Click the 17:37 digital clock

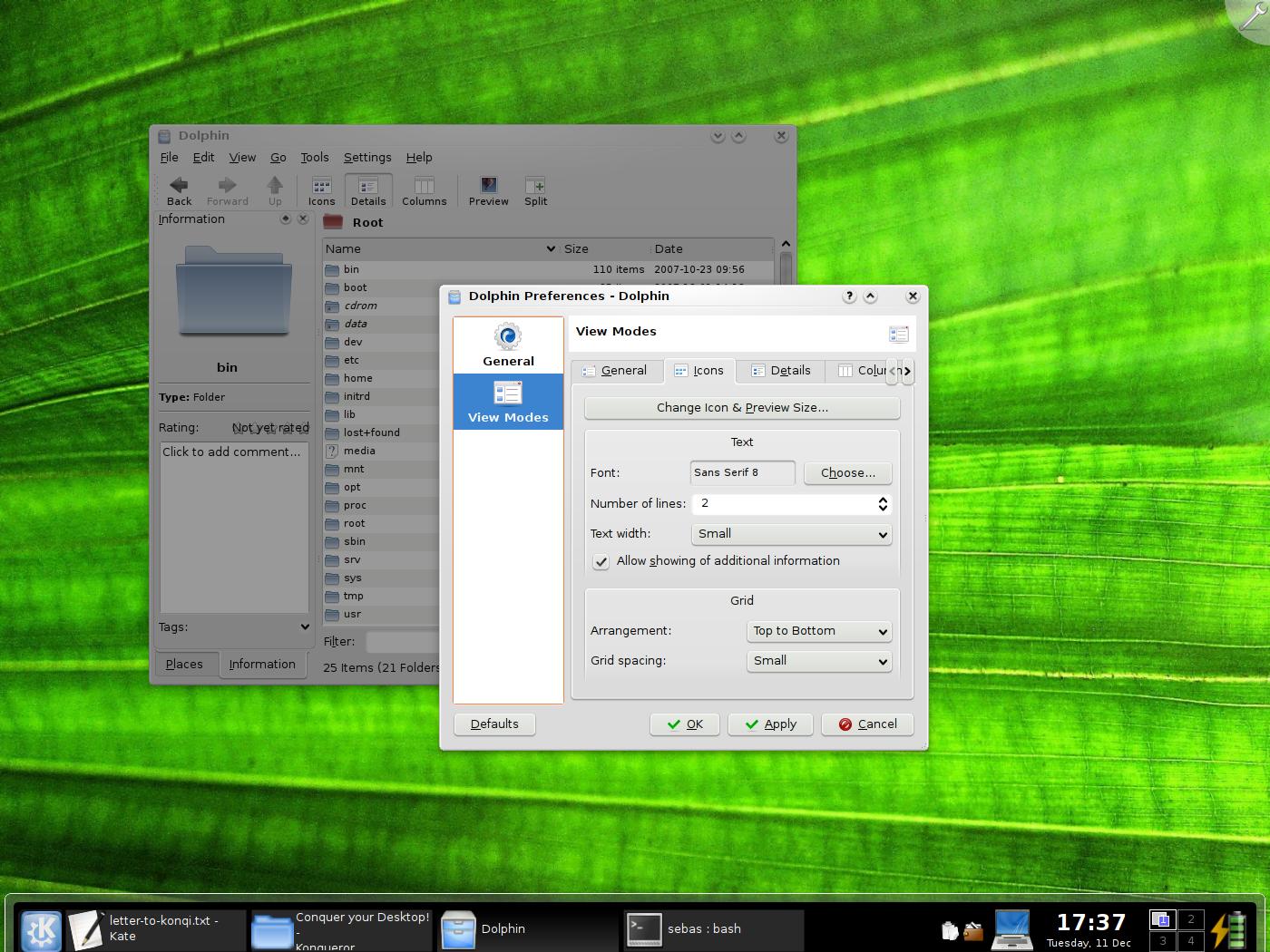[1090, 923]
